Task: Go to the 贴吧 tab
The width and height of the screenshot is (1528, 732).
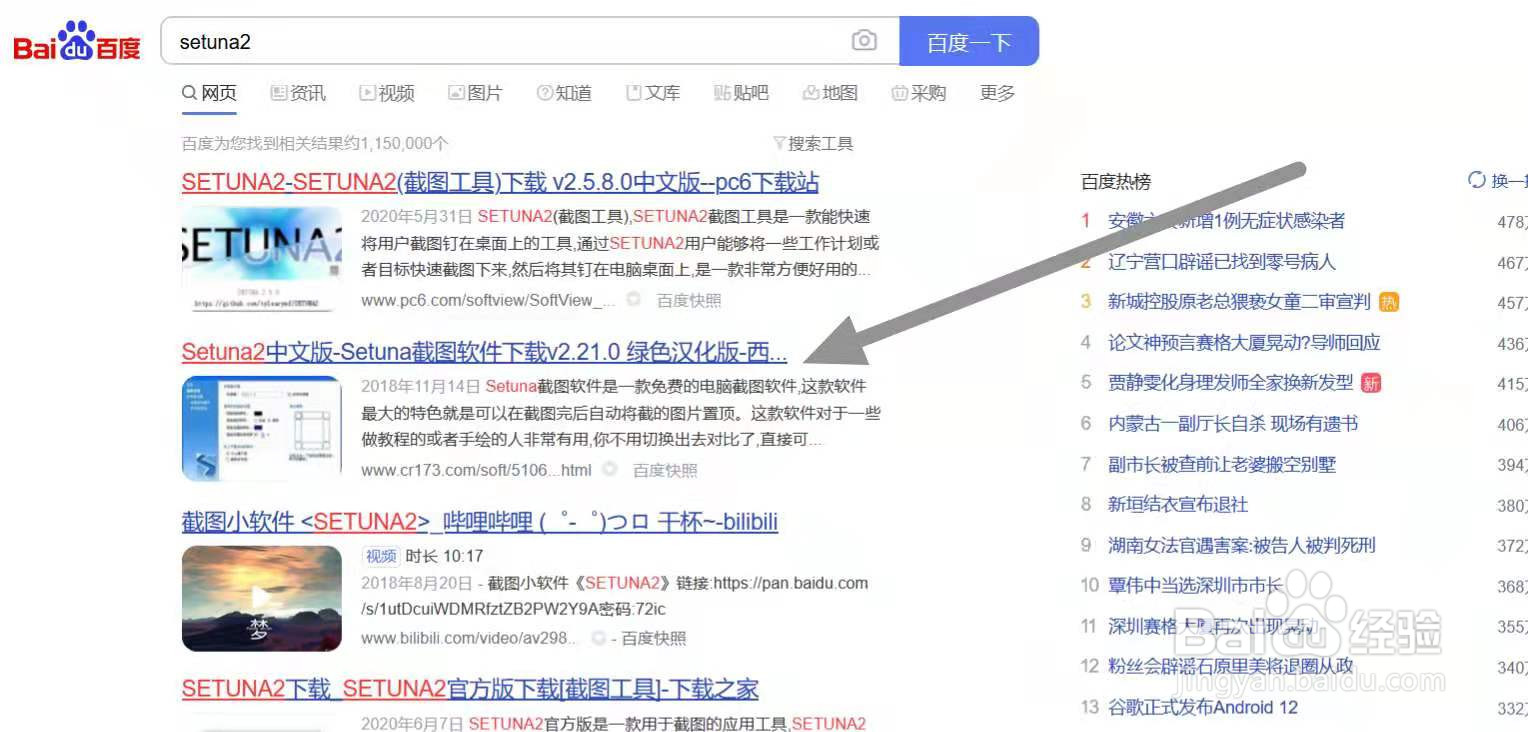Action: (x=741, y=93)
